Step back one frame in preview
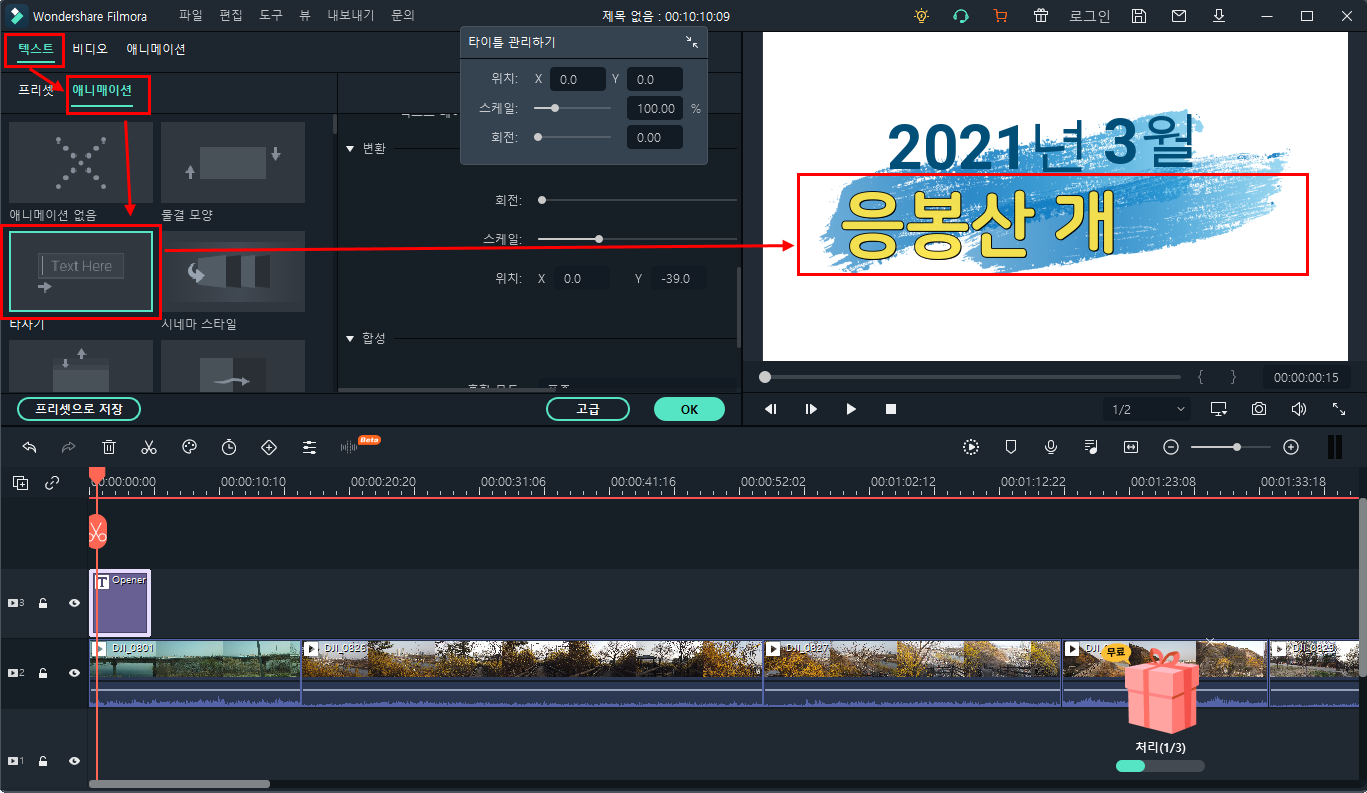This screenshot has width=1367, height=793. click(770, 409)
